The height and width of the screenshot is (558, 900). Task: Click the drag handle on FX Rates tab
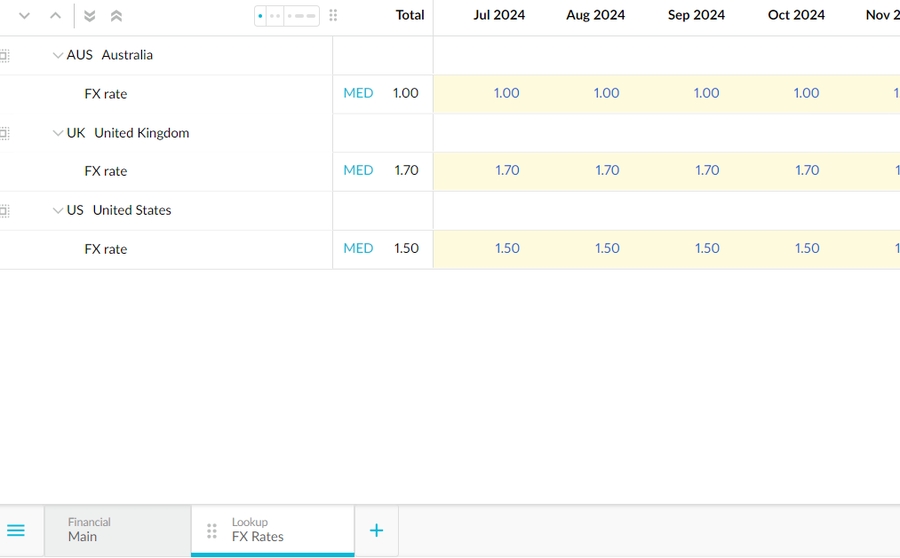click(211, 530)
